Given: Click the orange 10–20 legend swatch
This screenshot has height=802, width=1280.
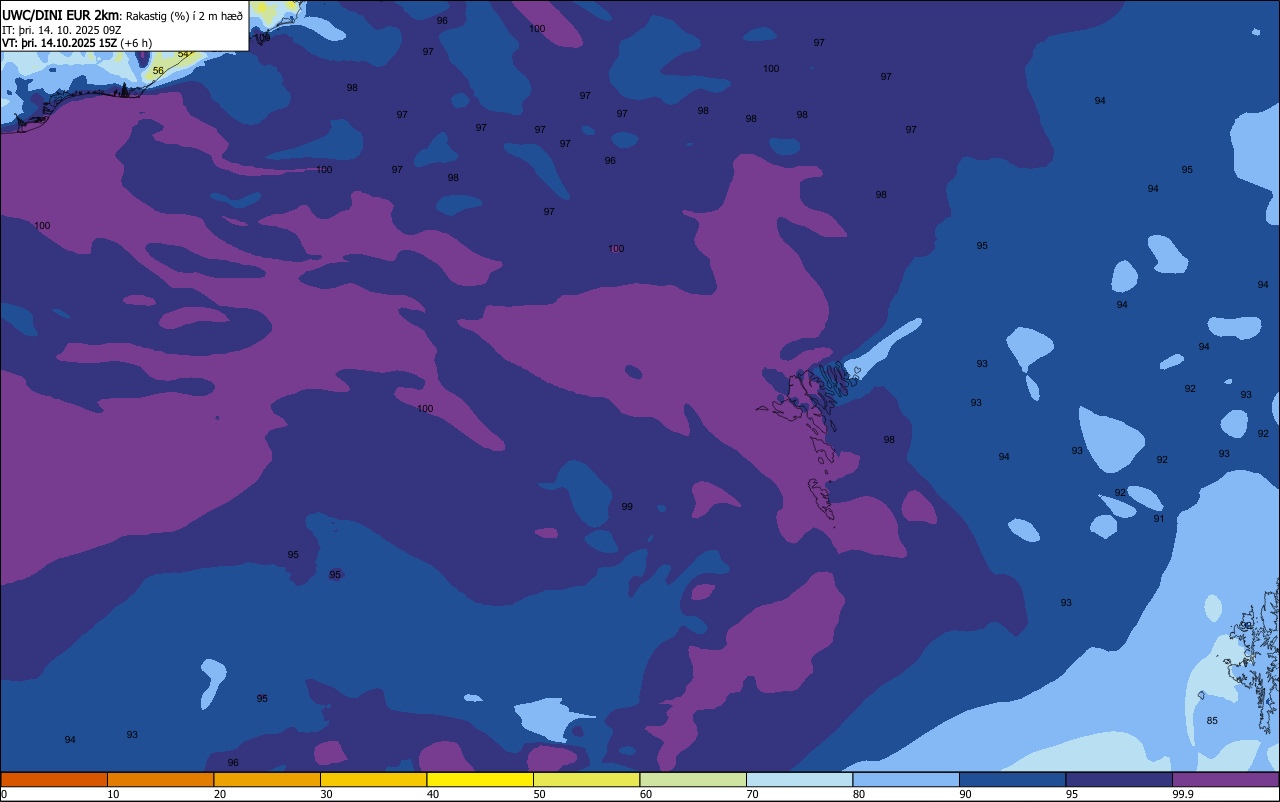Looking at the screenshot, I should tap(160, 779).
